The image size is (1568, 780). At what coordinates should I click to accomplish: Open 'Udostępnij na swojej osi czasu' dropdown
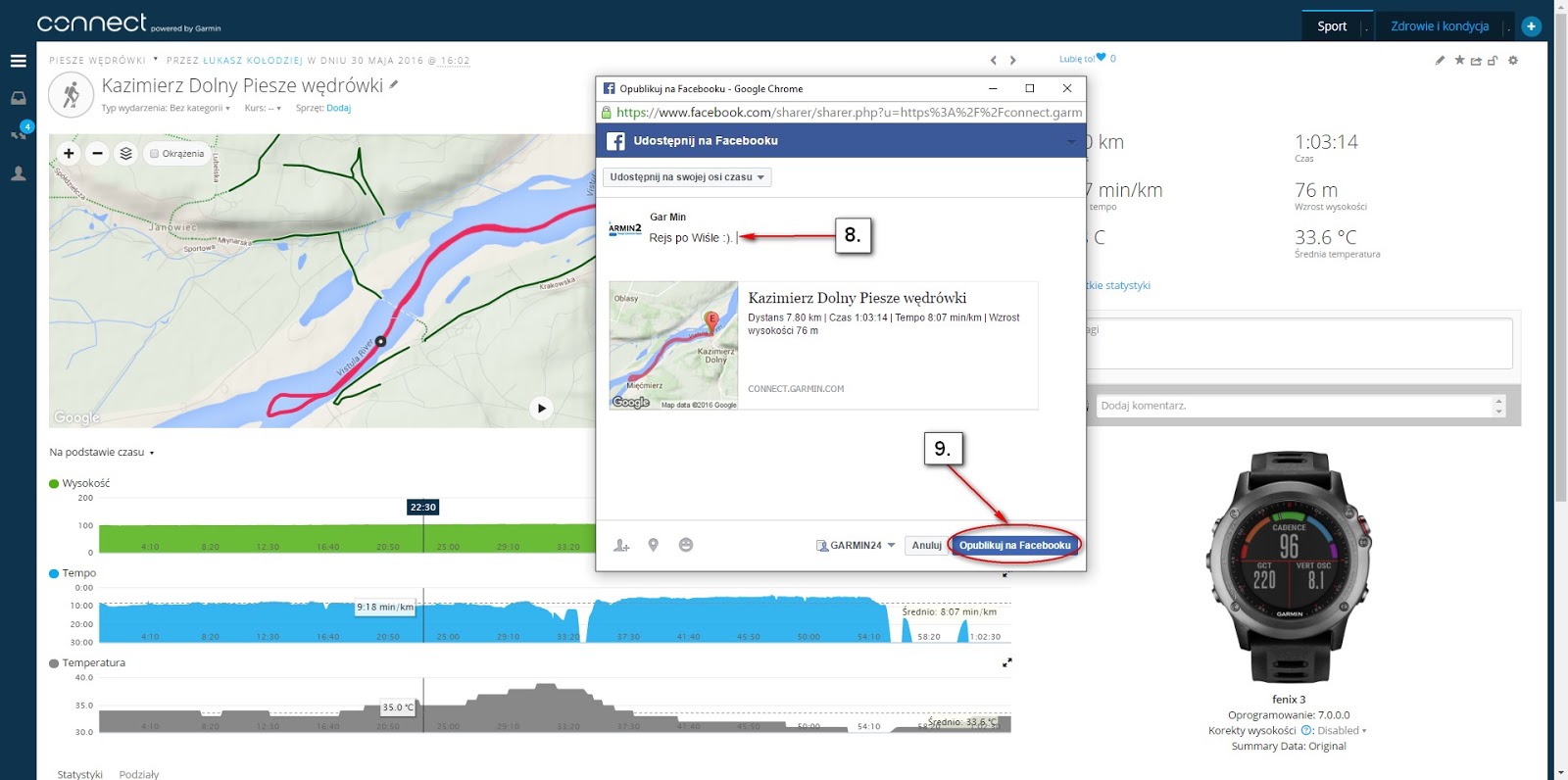(687, 177)
